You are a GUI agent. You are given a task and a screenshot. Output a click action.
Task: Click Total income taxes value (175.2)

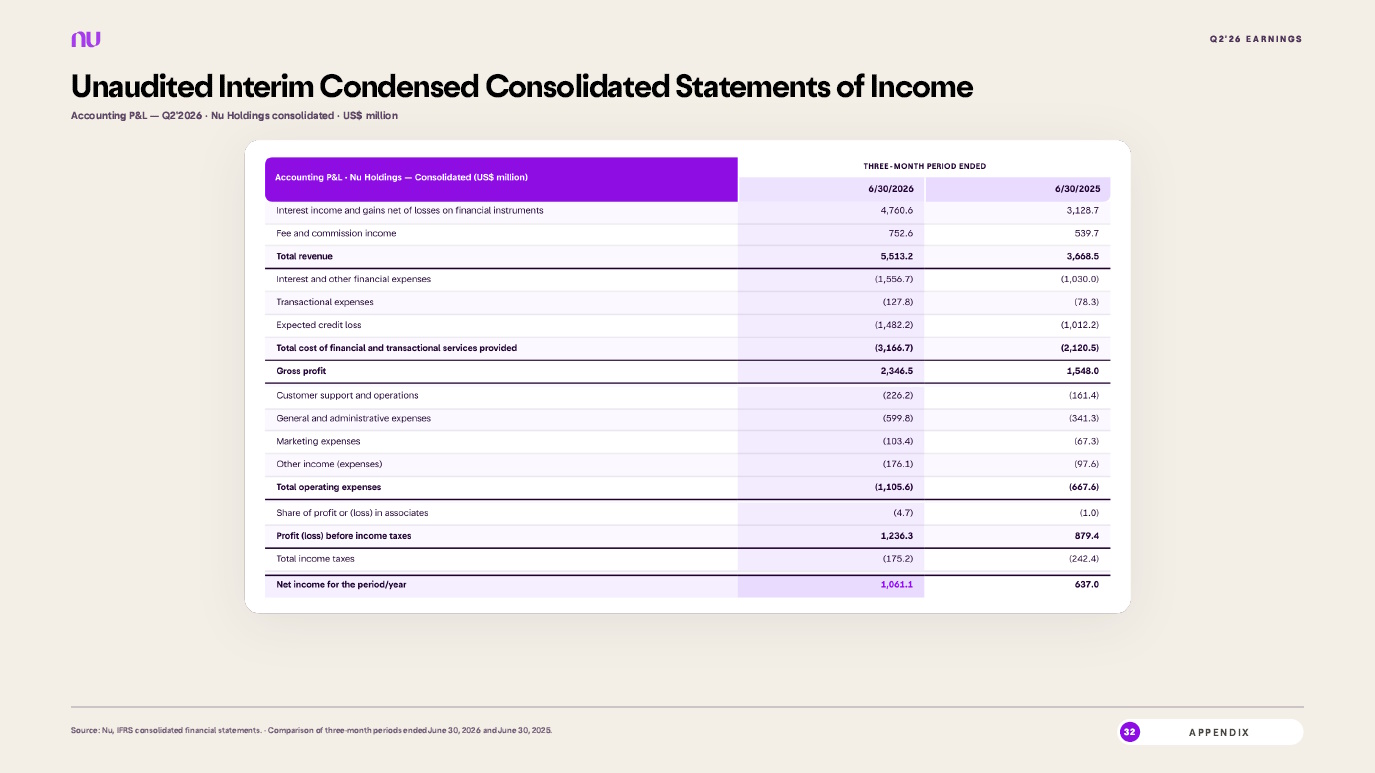coord(897,558)
